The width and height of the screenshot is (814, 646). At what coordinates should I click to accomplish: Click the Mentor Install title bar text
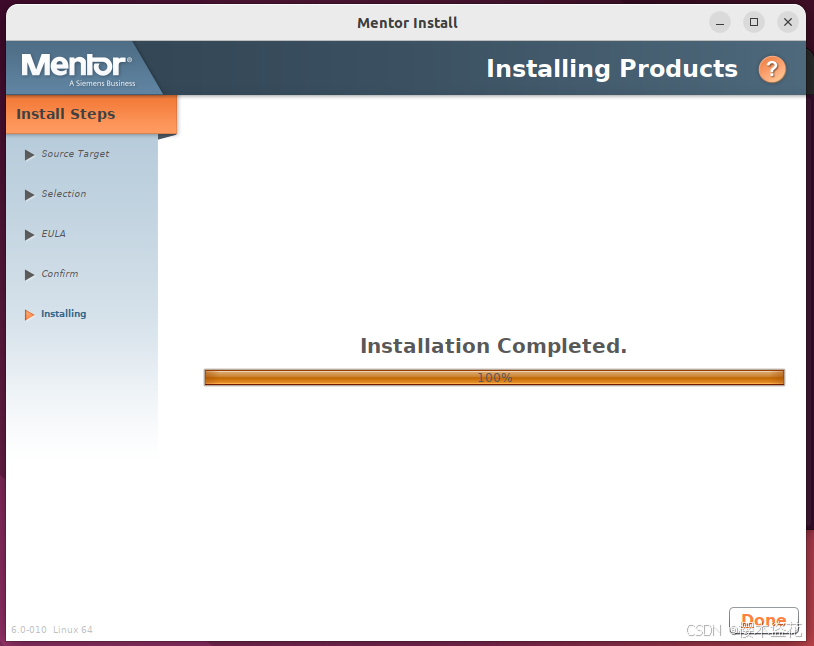click(x=408, y=23)
